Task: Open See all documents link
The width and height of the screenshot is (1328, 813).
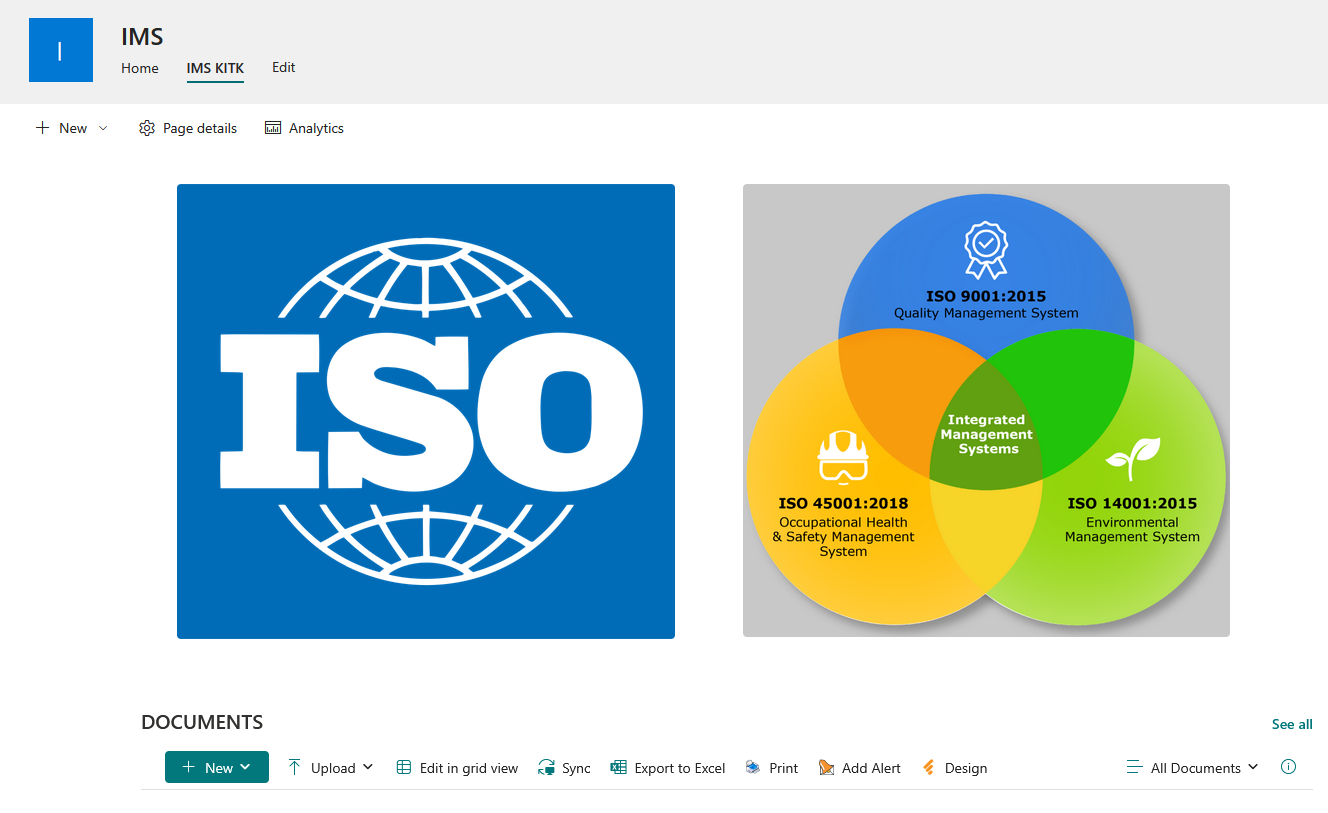Action: point(1292,724)
